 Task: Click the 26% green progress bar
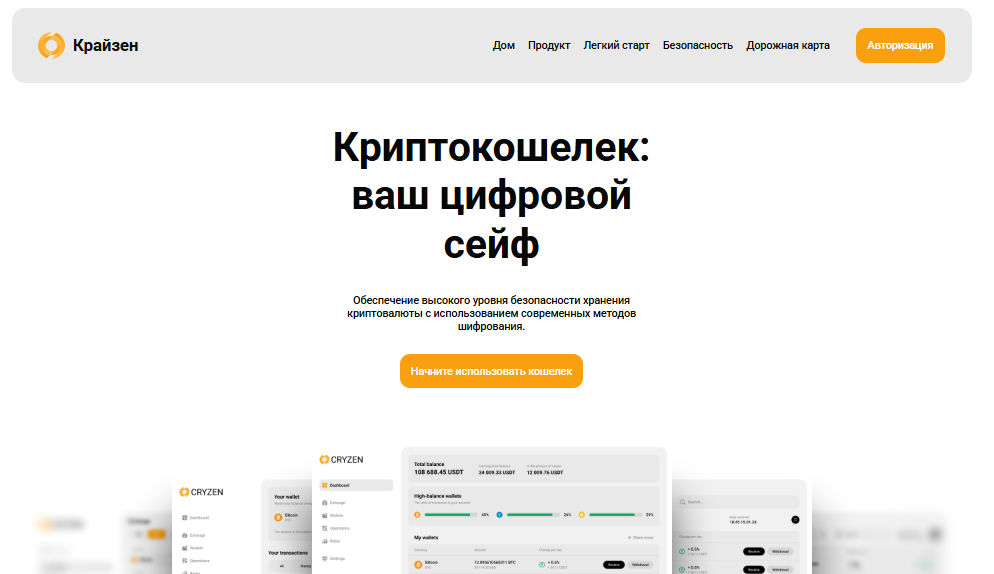(x=533, y=515)
